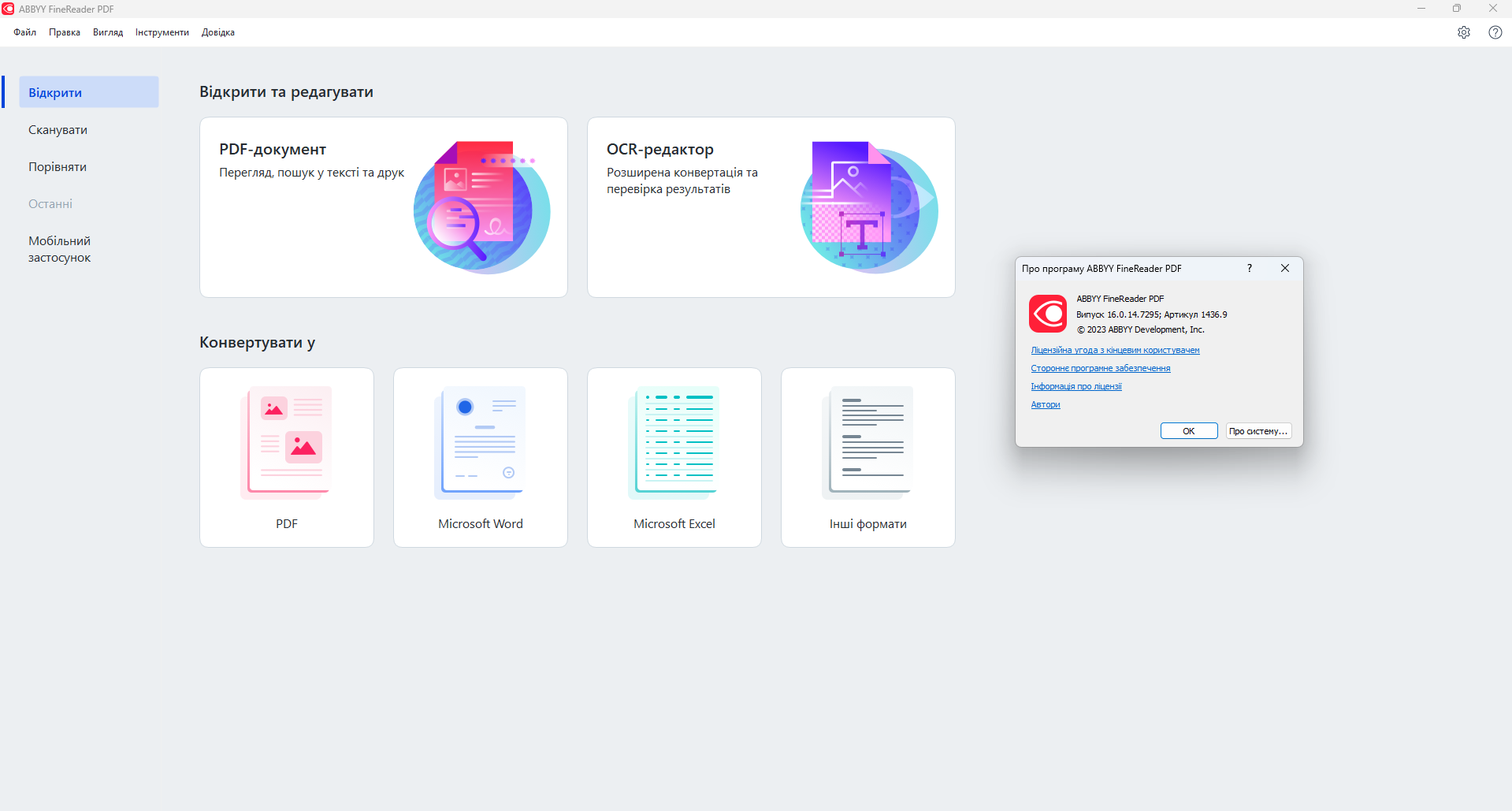The image size is (1512, 811).
Task: Open the Довідка menu
Action: (218, 32)
